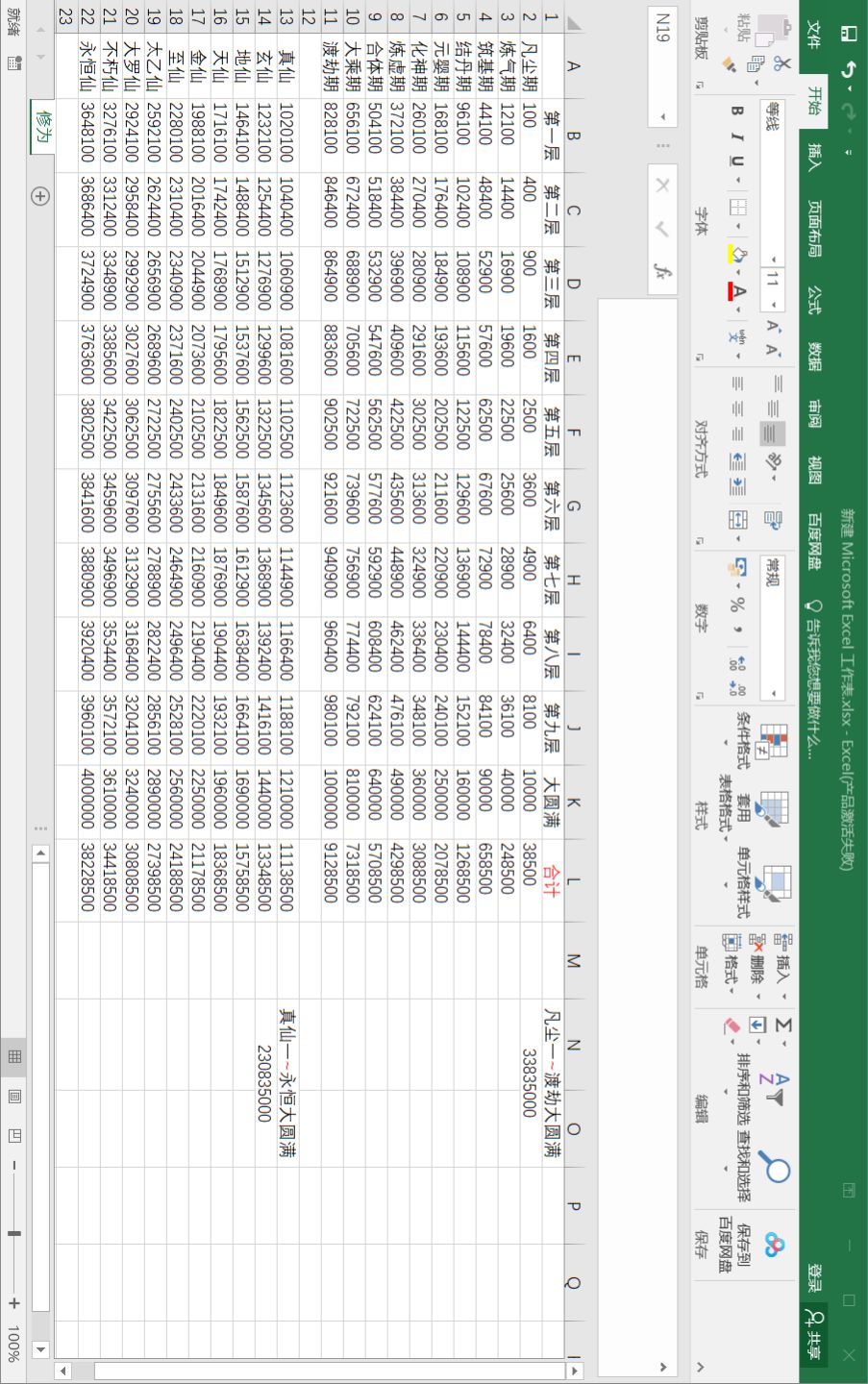Add a new sheet with plus button
This screenshot has height=1384, width=868.
coord(40,196)
